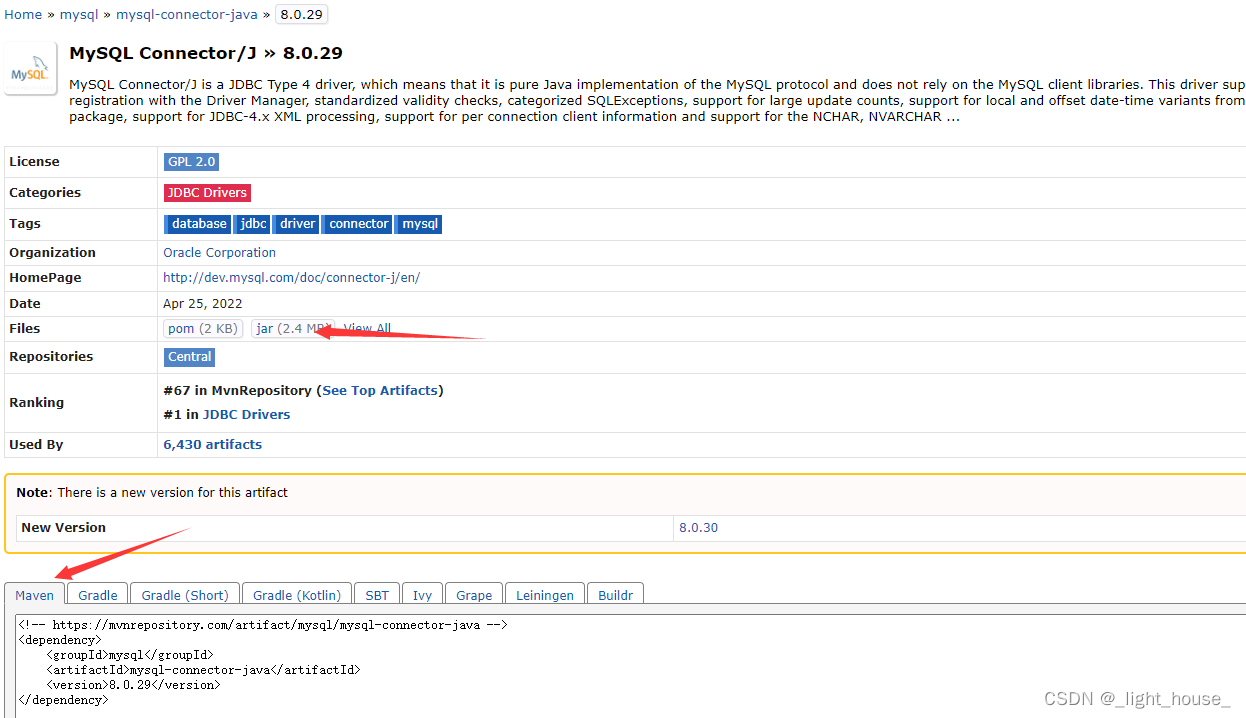Switch to the Maven tab
The height and width of the screenshot is (718, 1246).
[x=35, y=594]
